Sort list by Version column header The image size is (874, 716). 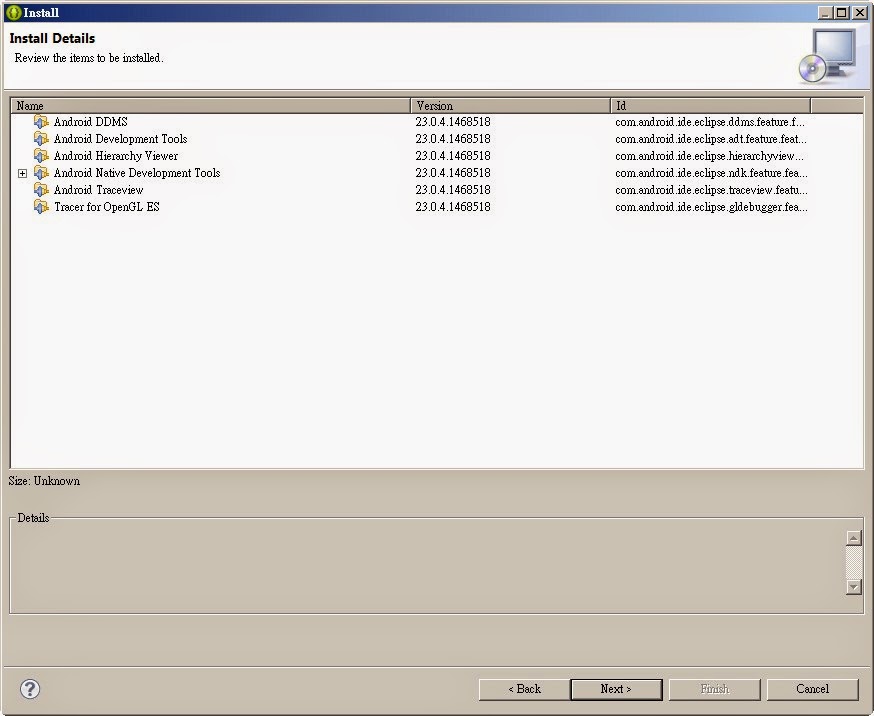[x=510, y=106]
